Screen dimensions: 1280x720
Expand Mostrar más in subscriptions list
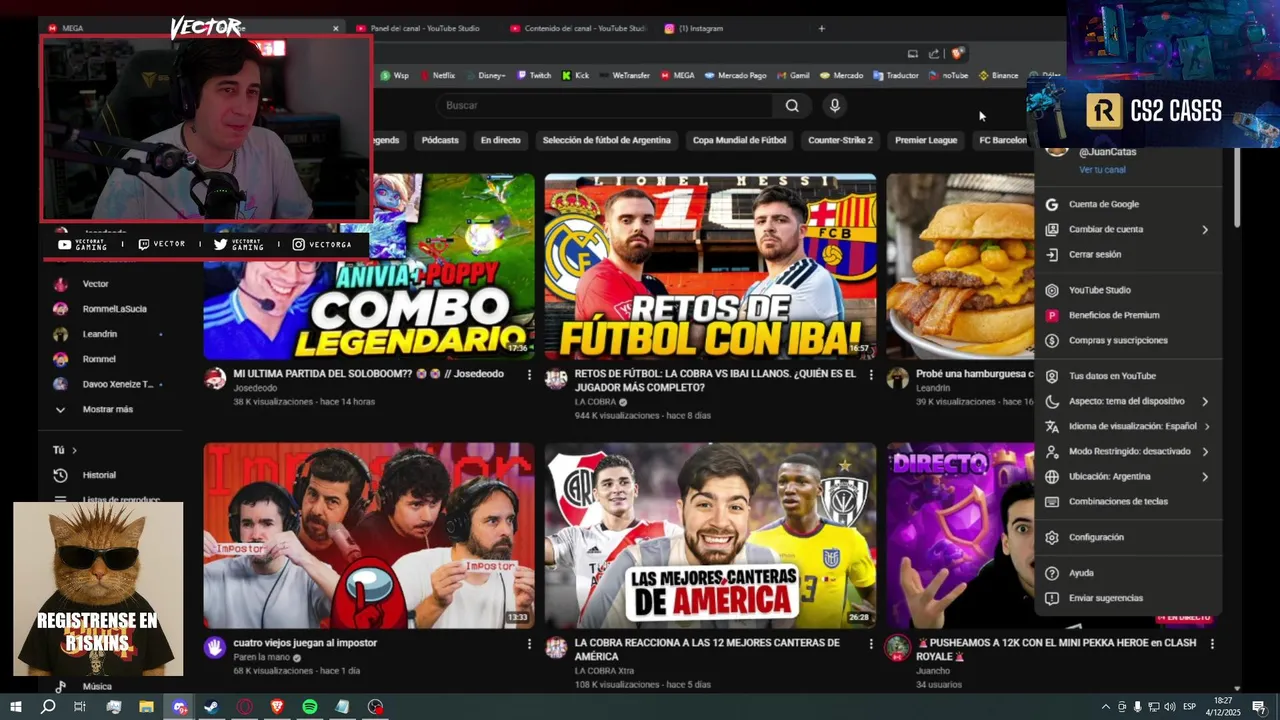(x=108, y=409)
